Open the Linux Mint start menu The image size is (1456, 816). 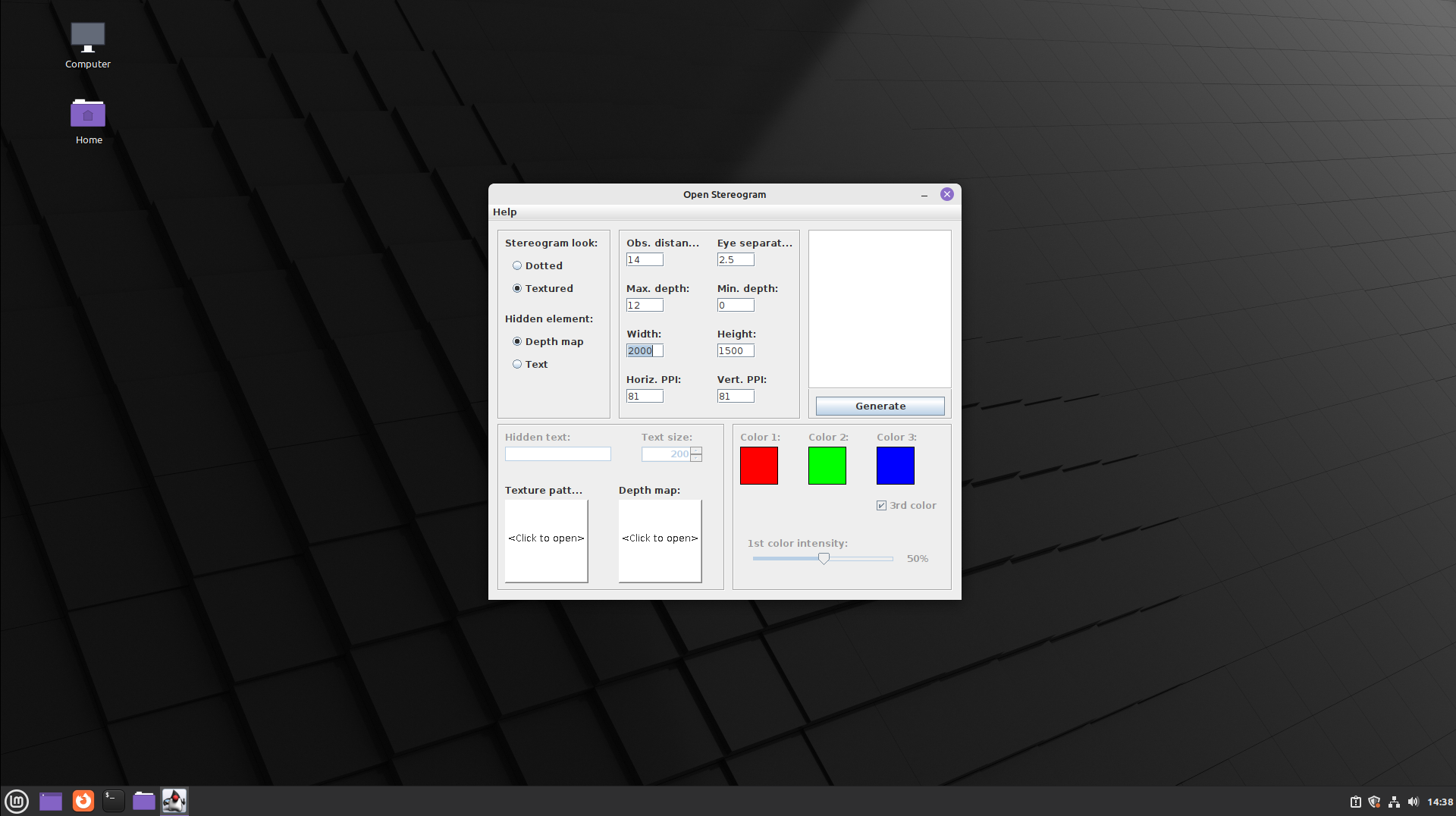[x=17, y=801]
